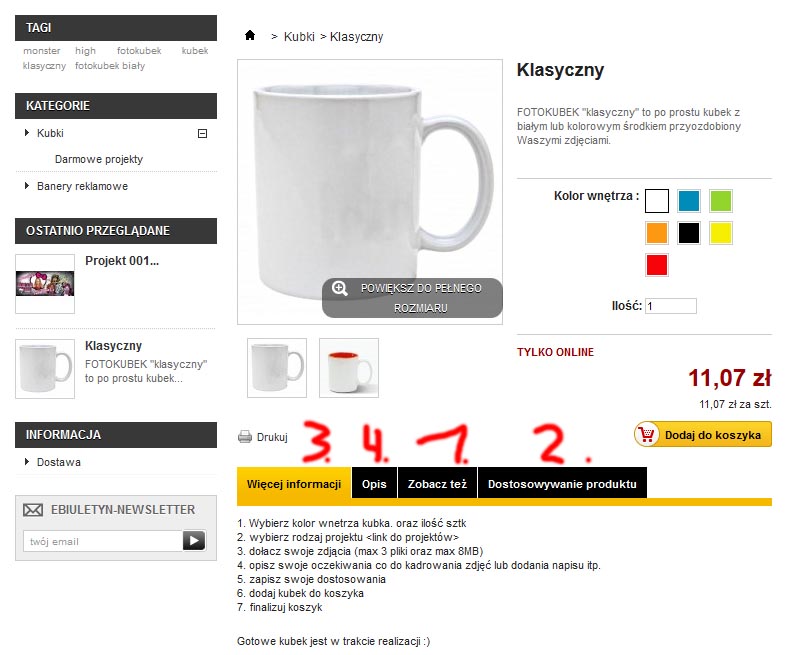Show the red-interior mug thumbnail

pos(349,368)
